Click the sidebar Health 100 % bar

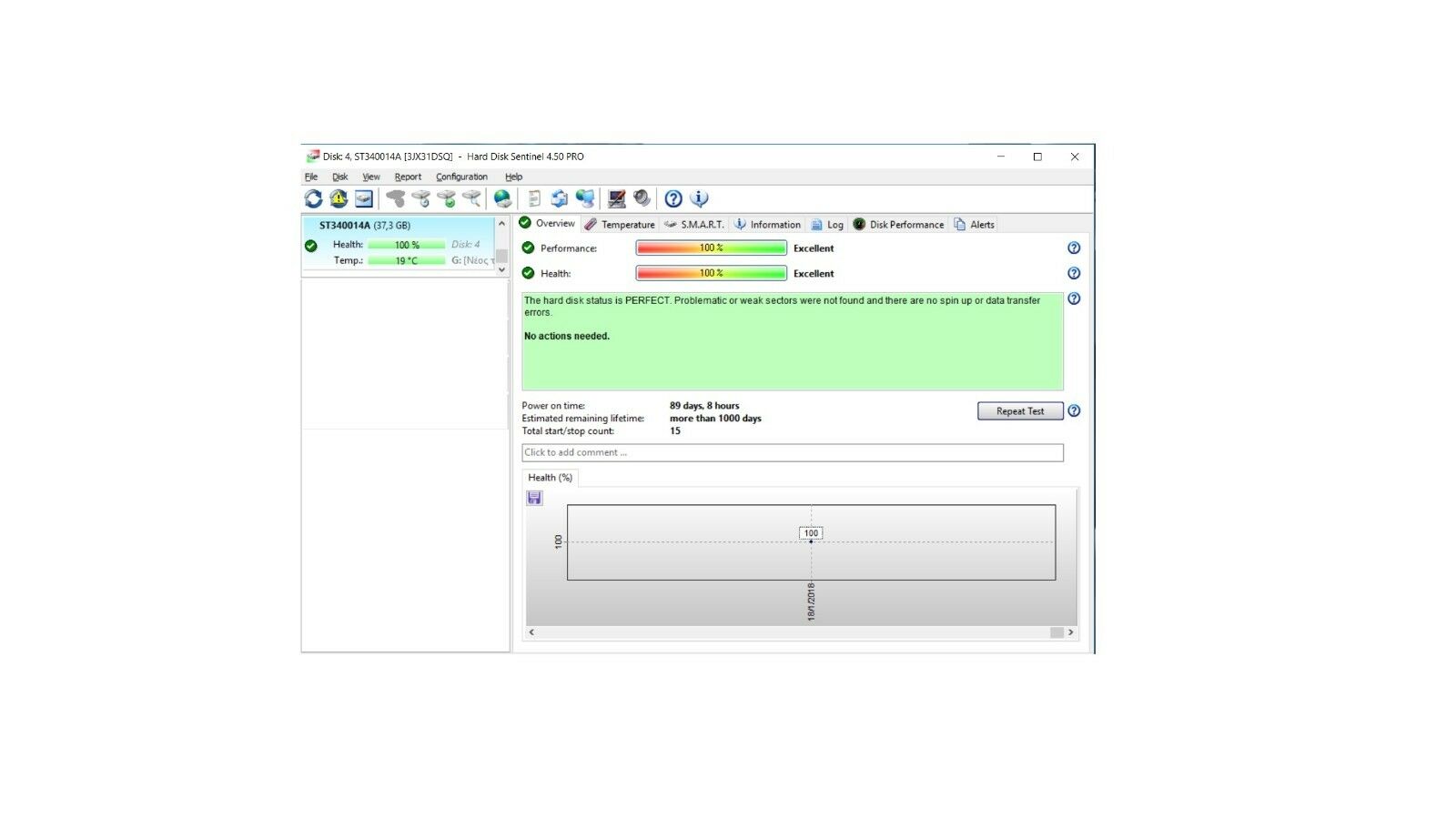coord(407,245)
